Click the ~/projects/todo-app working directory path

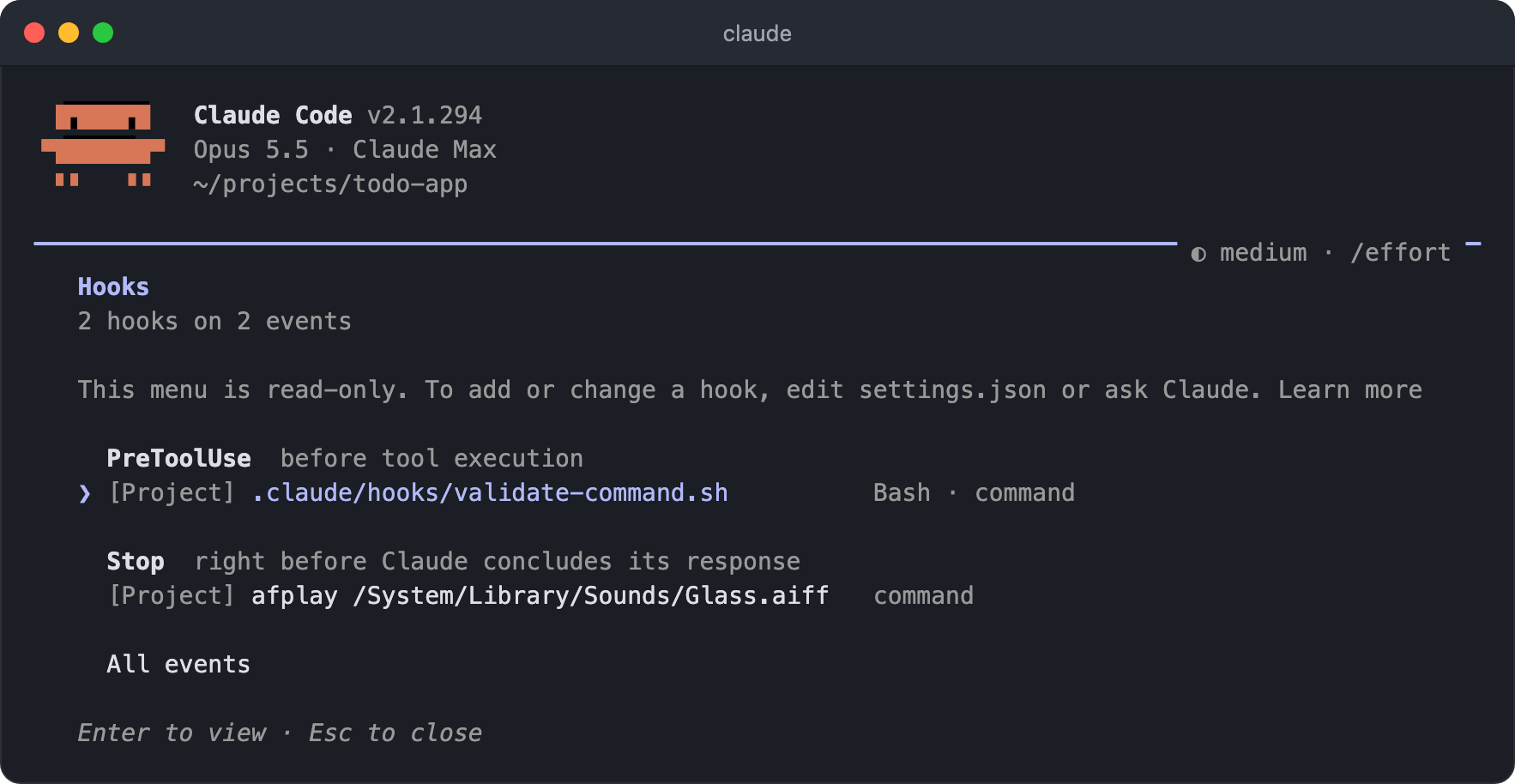pos(330,184)
